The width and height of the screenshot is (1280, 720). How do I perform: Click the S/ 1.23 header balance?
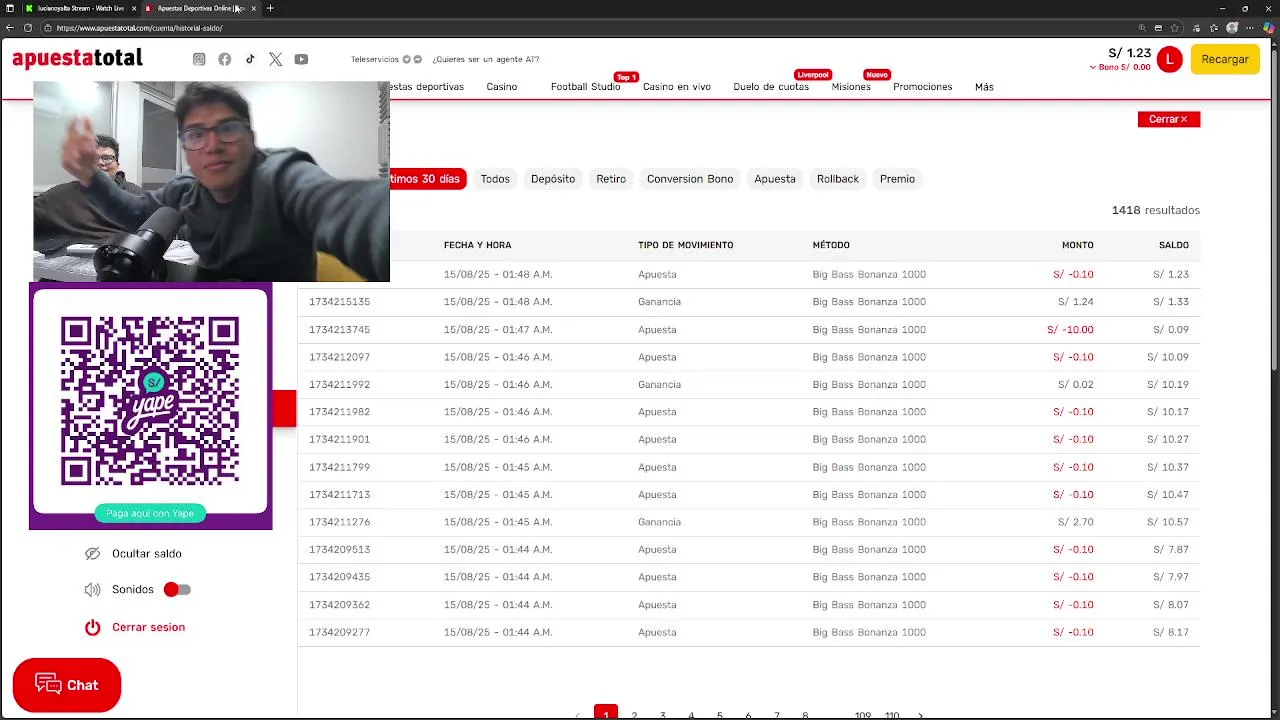click(1130, 53)
